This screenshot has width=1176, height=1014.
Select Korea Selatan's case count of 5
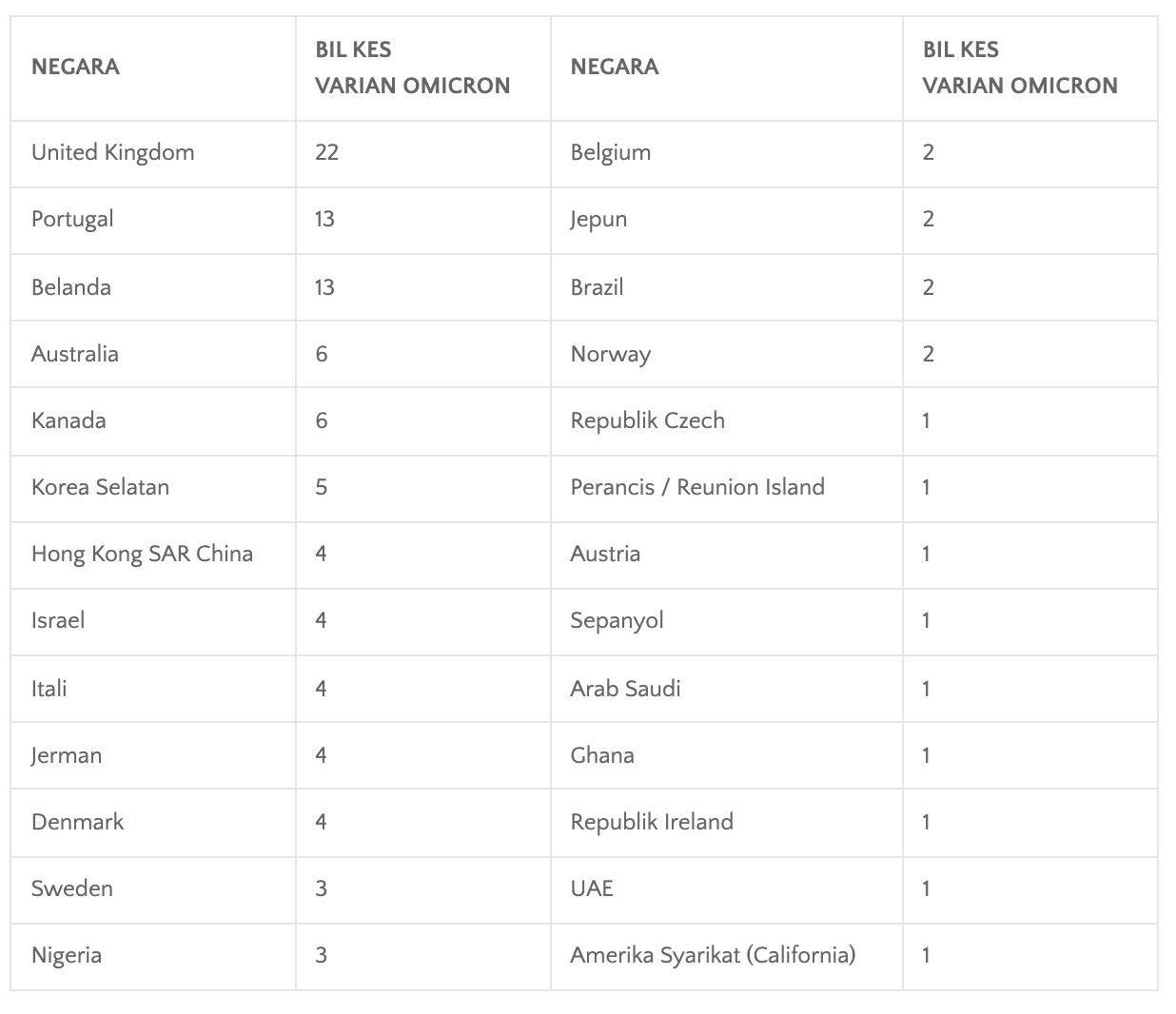(x=322, y=487)
